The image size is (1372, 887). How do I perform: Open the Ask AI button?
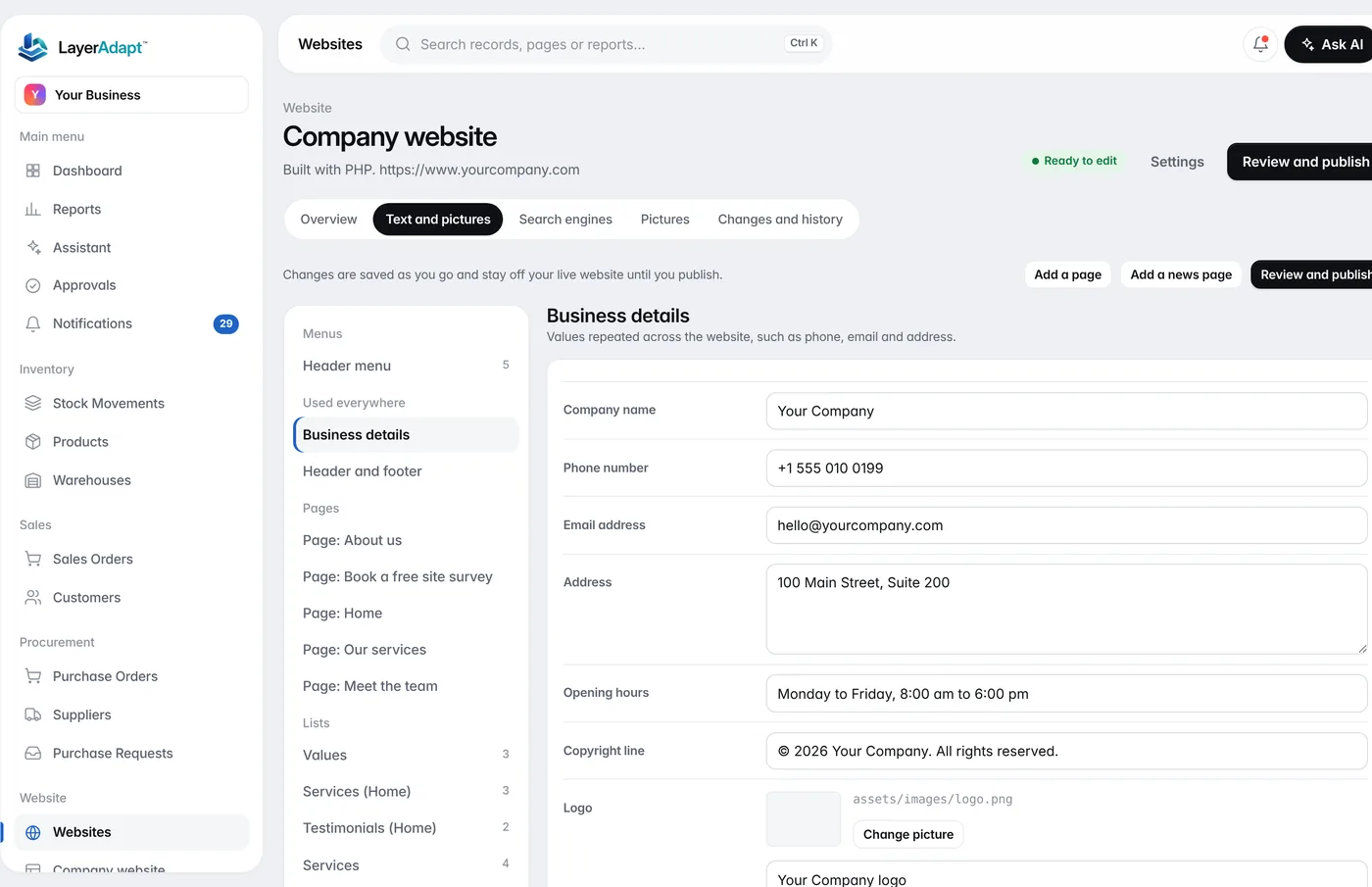pos(1330,44)
